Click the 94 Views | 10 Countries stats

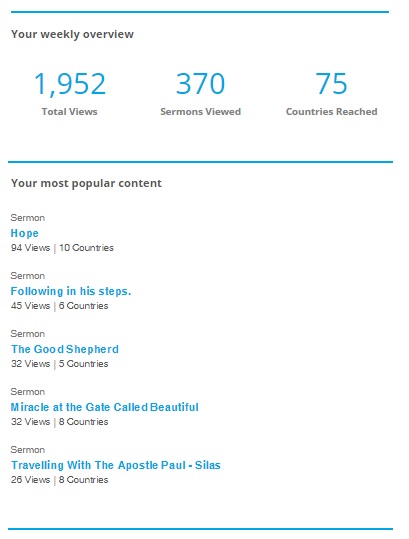pyautogui.click(x=62, y=248)
